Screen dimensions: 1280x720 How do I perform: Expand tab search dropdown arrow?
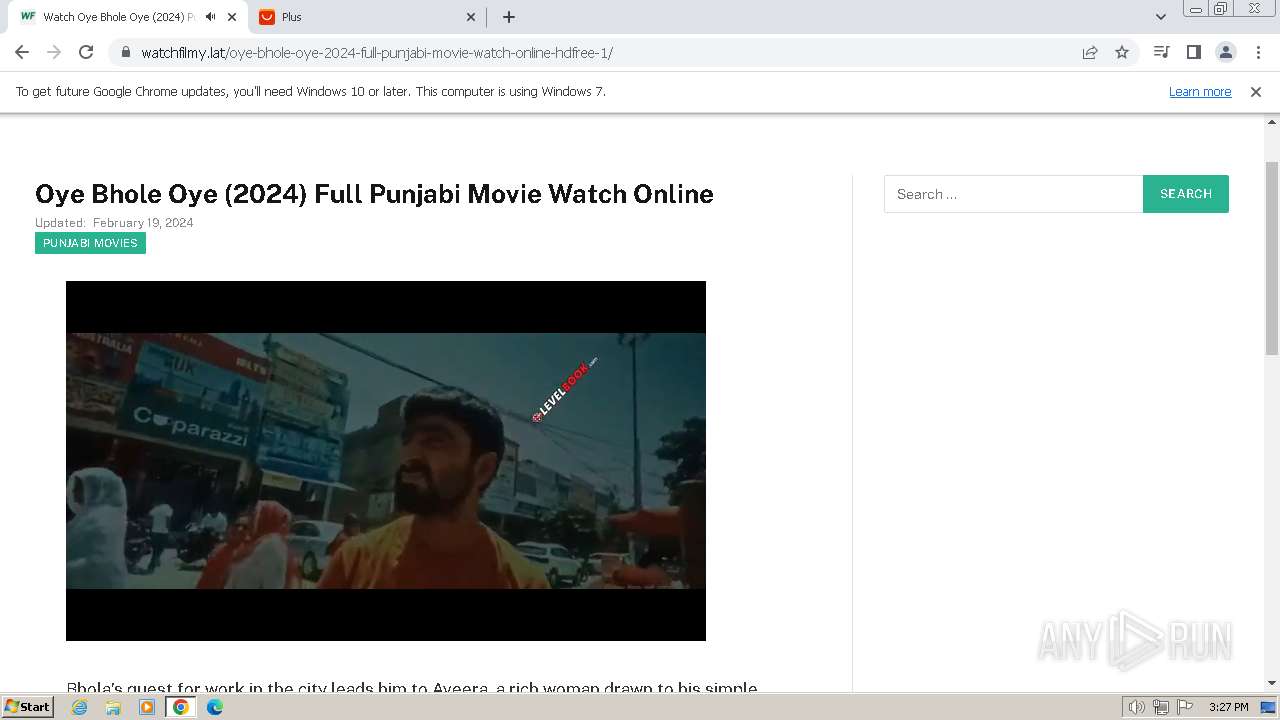tap(1160, 17)
